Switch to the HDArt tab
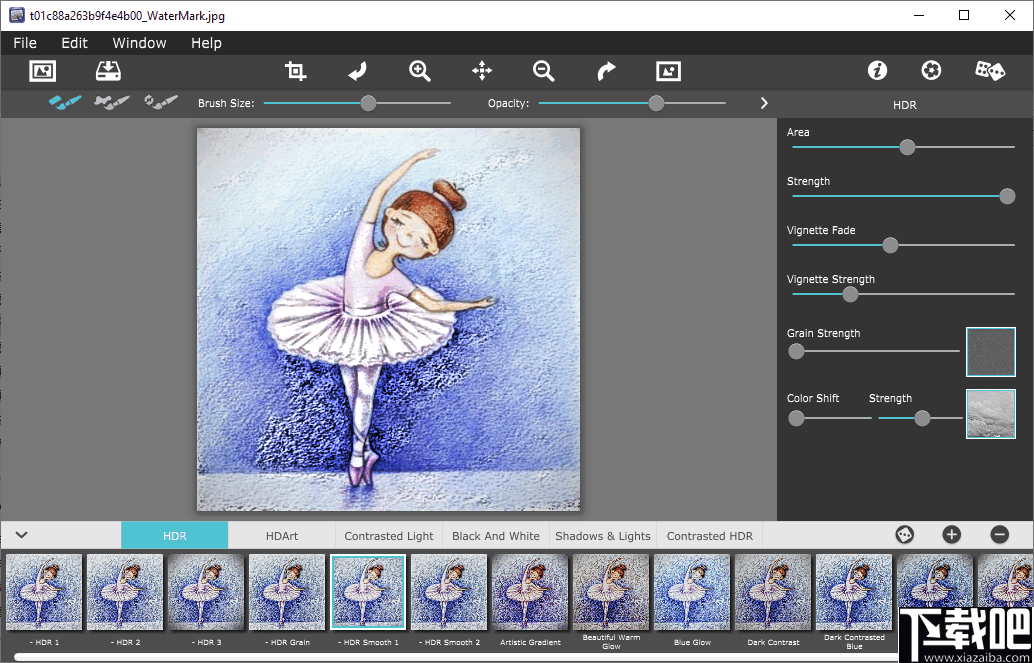 tap(283, 535)
